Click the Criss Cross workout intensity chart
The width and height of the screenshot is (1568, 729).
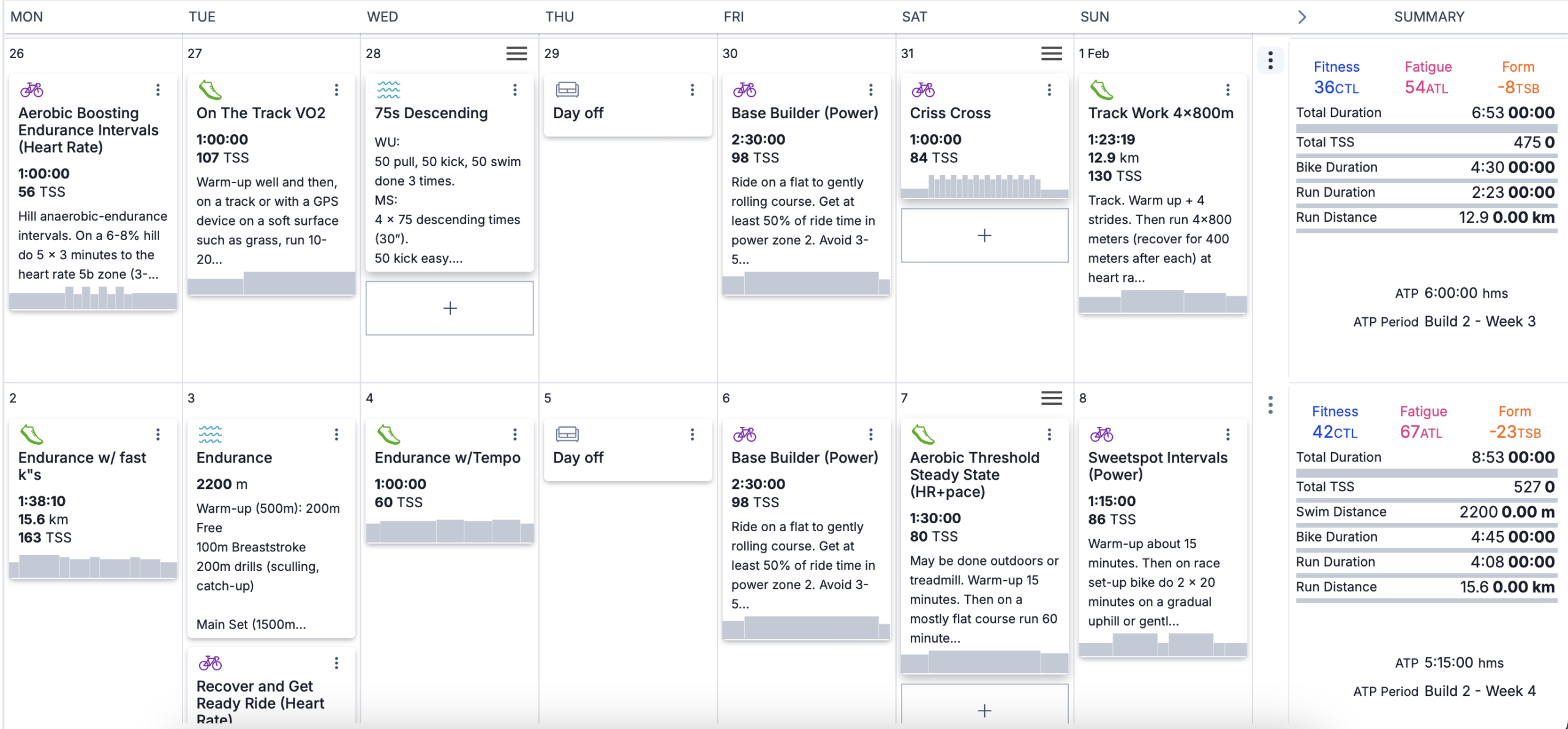pyautogui.click(x=984, y=186)
